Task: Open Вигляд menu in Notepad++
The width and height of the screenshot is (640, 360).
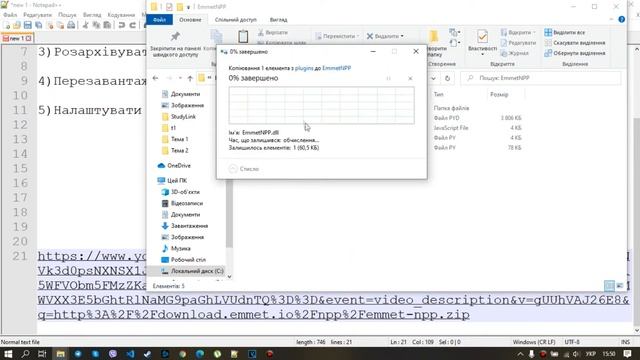Action: pos(92,15)
